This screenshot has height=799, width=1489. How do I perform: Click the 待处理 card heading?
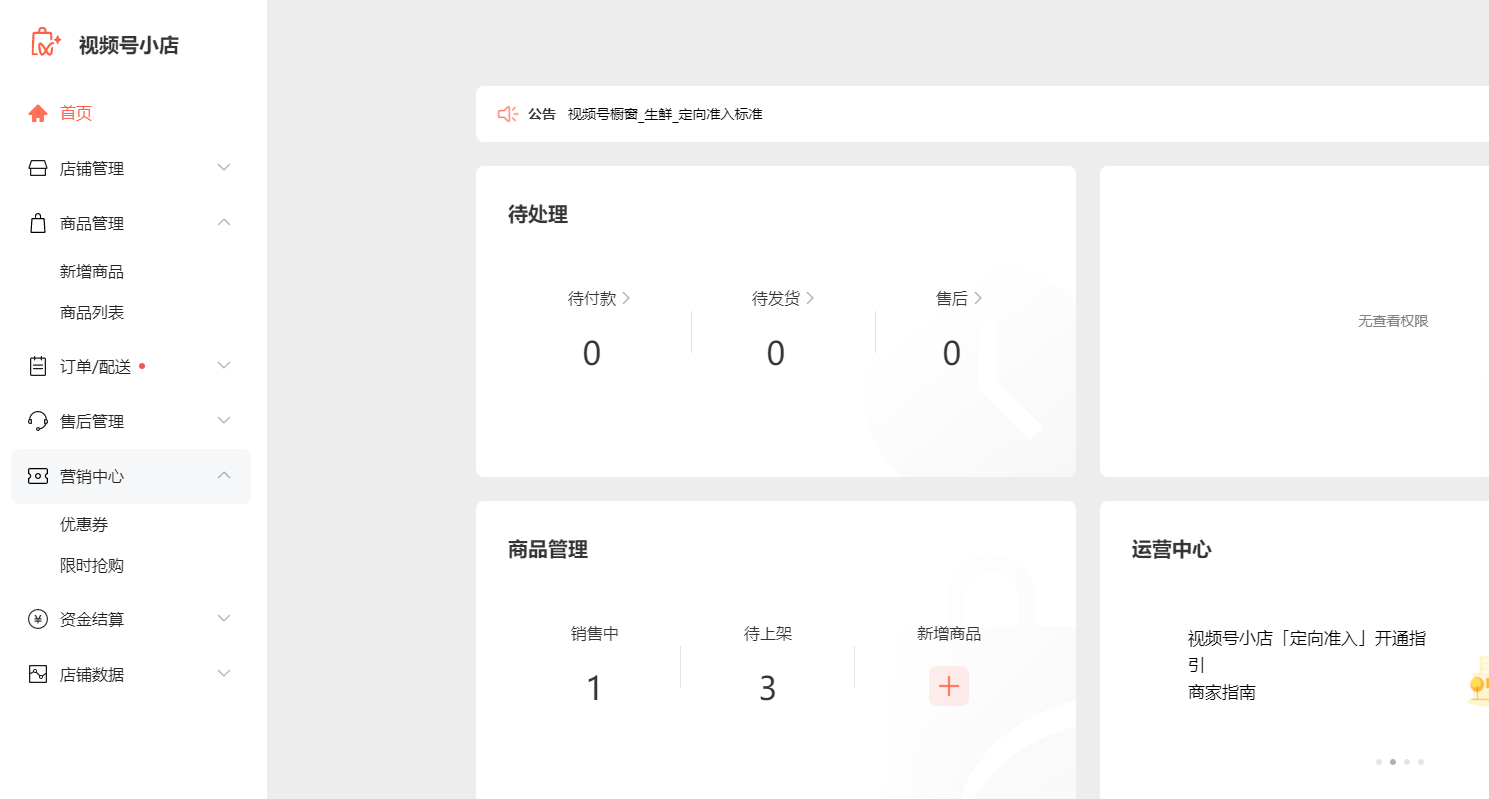tap(538, 214)
